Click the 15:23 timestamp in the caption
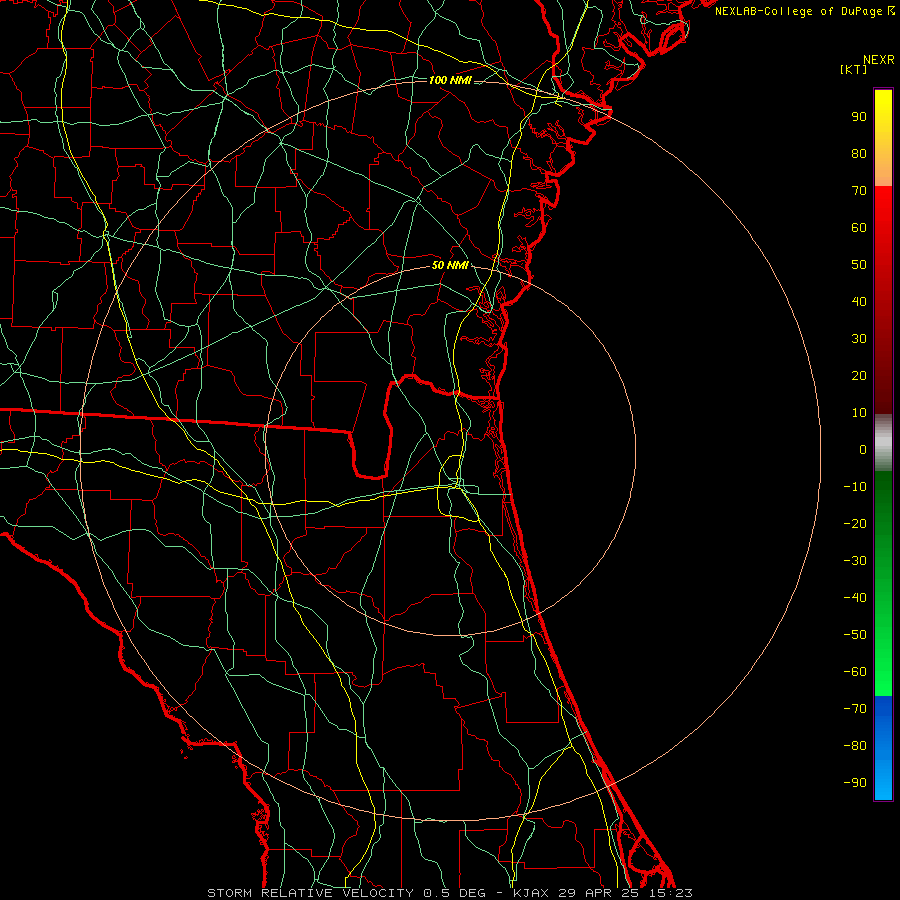900x900 pixels. pos(671,893)
